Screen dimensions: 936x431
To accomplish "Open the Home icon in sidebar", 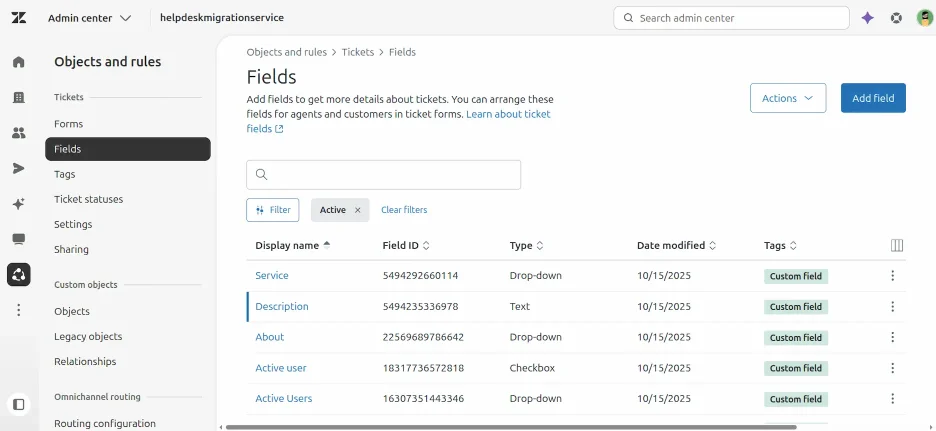I will click(x=19, y=61).
